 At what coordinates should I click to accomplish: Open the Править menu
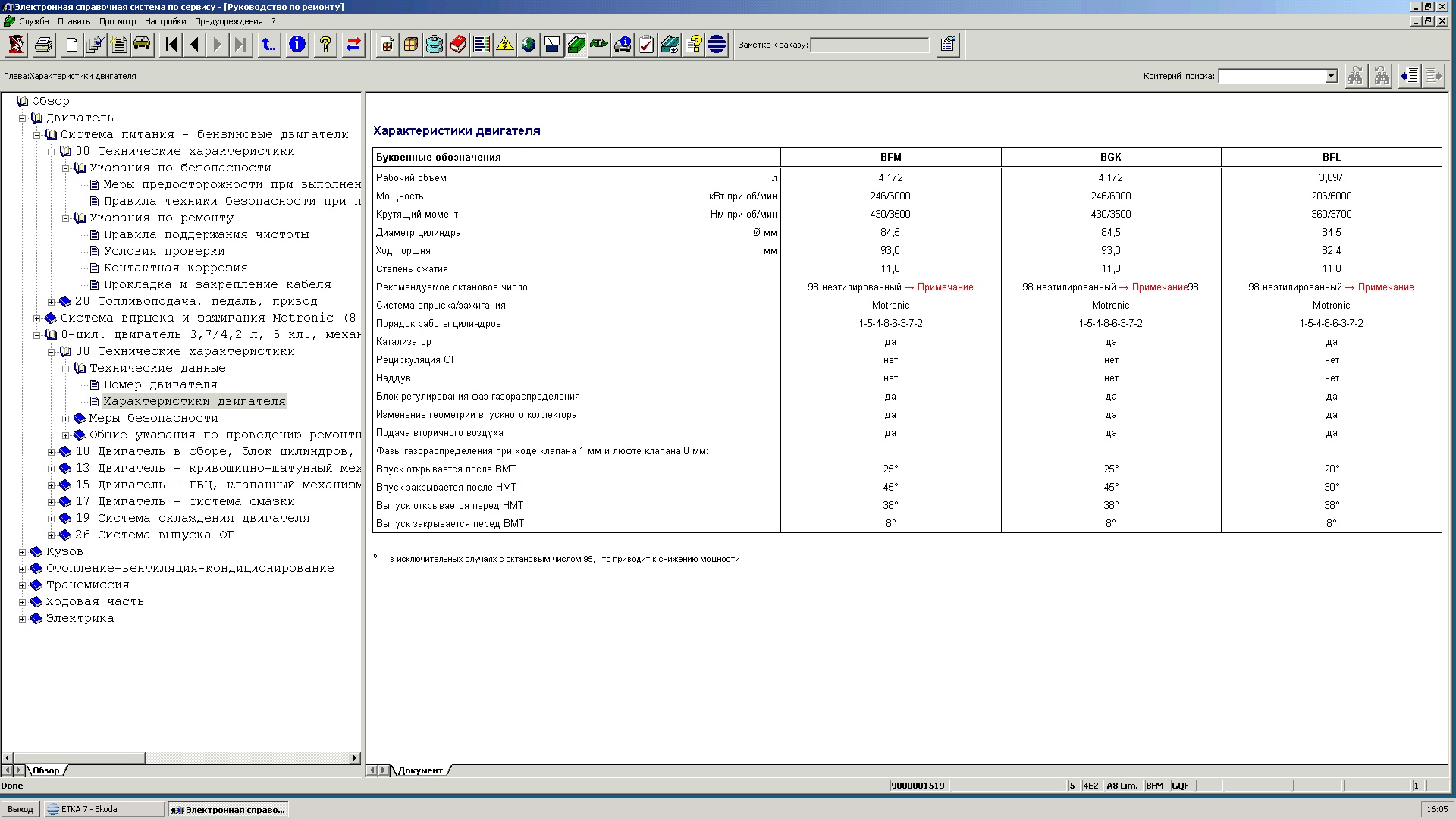(74, 21)
